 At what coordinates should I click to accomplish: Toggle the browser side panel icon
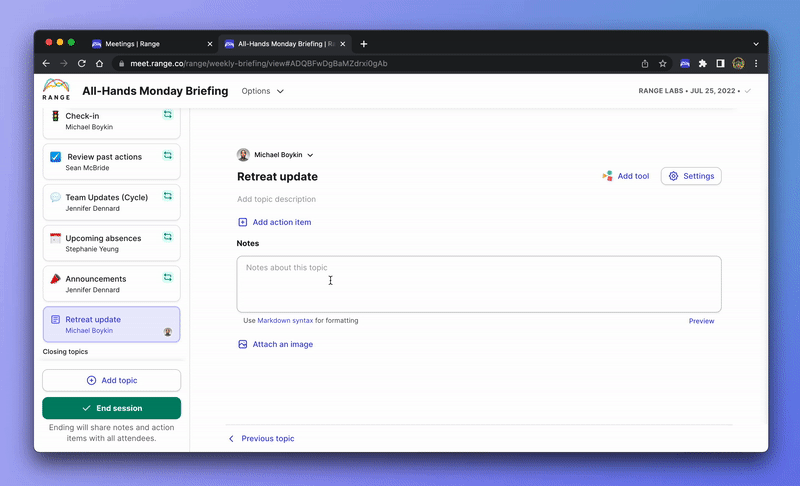(720, 63)
